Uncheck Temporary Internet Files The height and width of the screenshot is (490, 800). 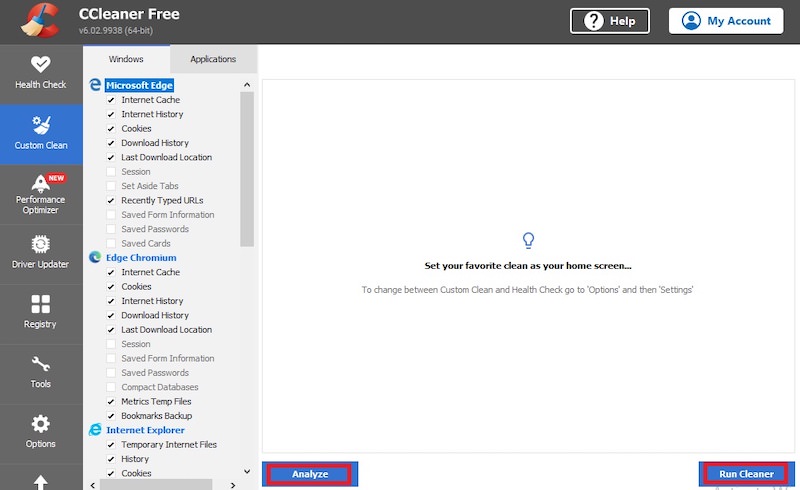click(x=111, y=445)
